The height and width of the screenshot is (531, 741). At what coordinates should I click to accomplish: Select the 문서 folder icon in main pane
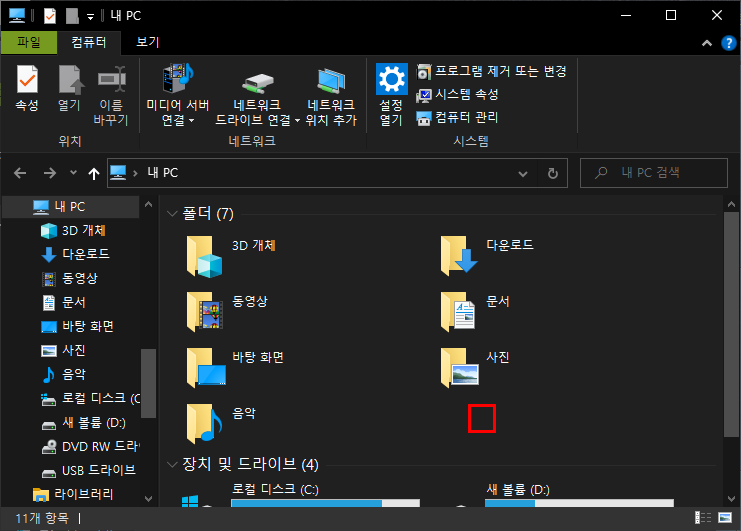pyautogui.click(x=457, y=312)
